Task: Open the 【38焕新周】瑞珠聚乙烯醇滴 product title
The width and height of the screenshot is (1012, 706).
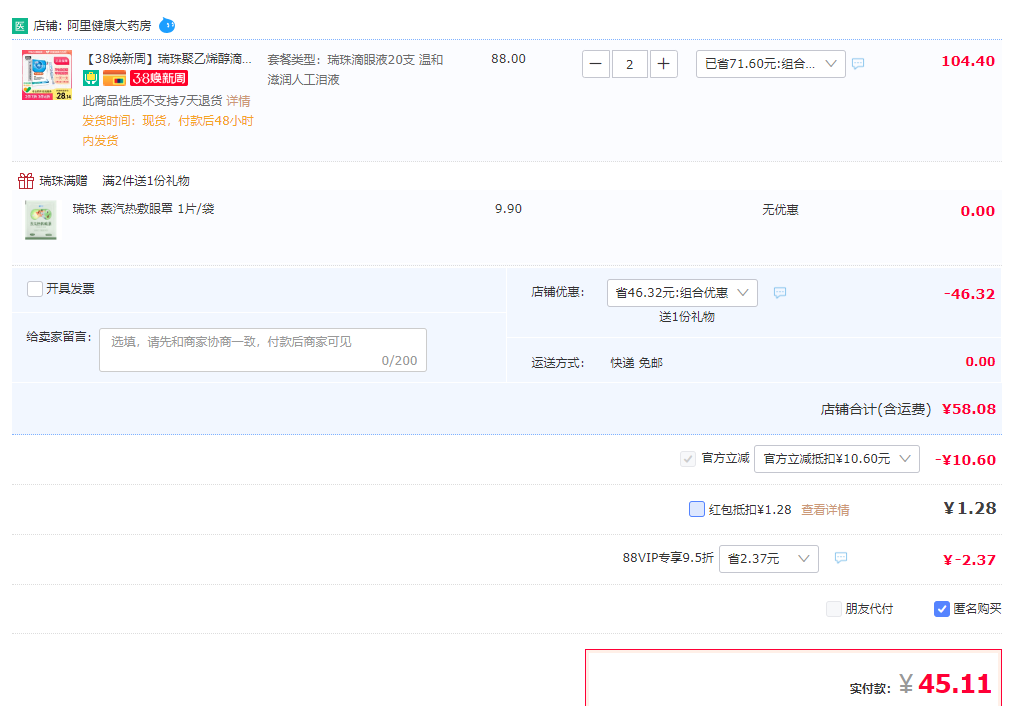Action: 167,59
